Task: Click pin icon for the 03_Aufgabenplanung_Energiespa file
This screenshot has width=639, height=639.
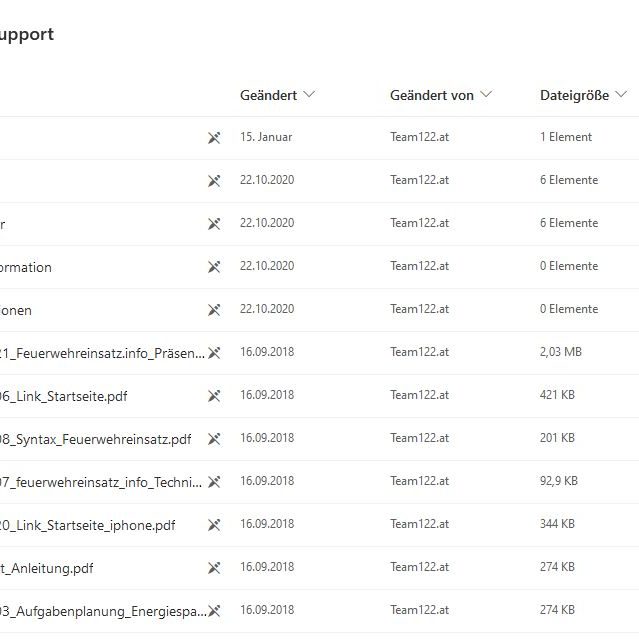Action: [214, 611]
